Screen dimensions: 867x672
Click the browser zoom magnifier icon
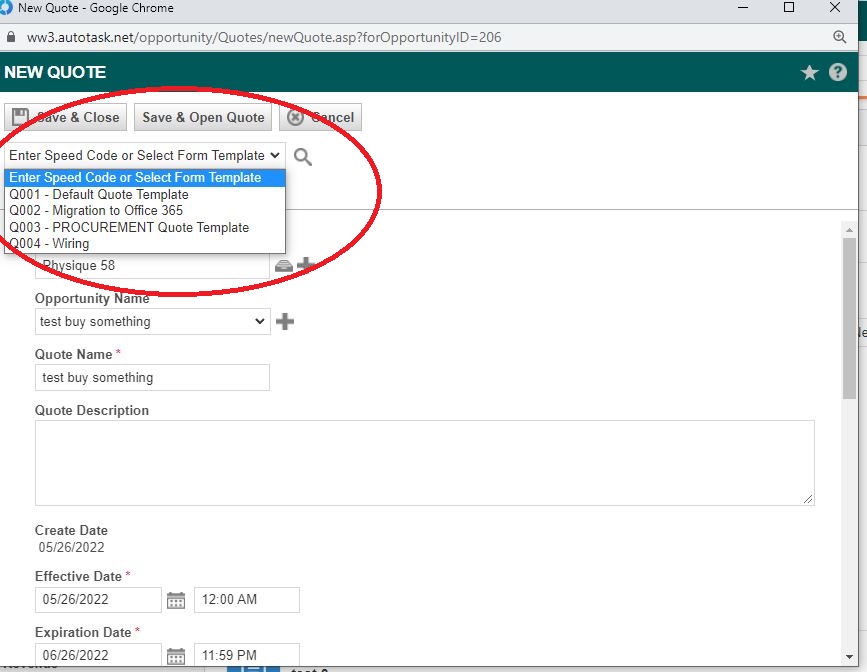click(840, 37)
